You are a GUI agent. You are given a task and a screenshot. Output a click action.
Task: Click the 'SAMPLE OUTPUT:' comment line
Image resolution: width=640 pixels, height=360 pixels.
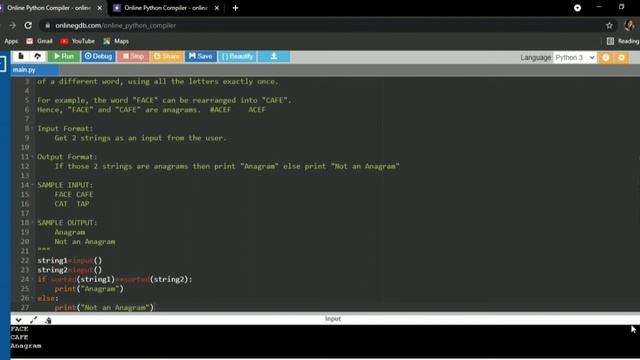click(67, 222)
